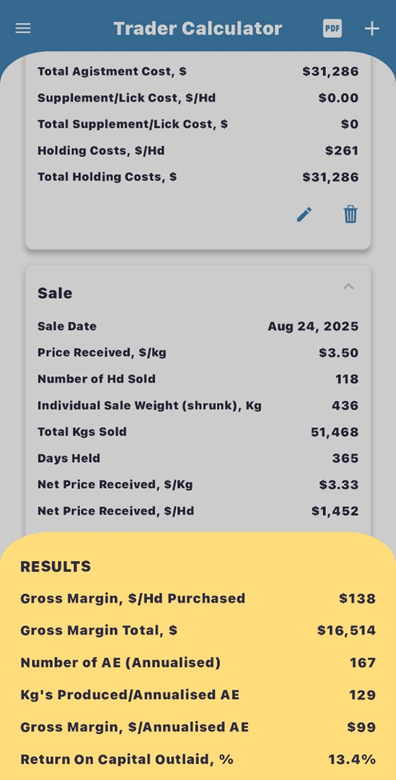The image size is (396, 780).
Task: Tap the RESULTS panel heading
Action: pyautogui.click(x=56, y=567)
